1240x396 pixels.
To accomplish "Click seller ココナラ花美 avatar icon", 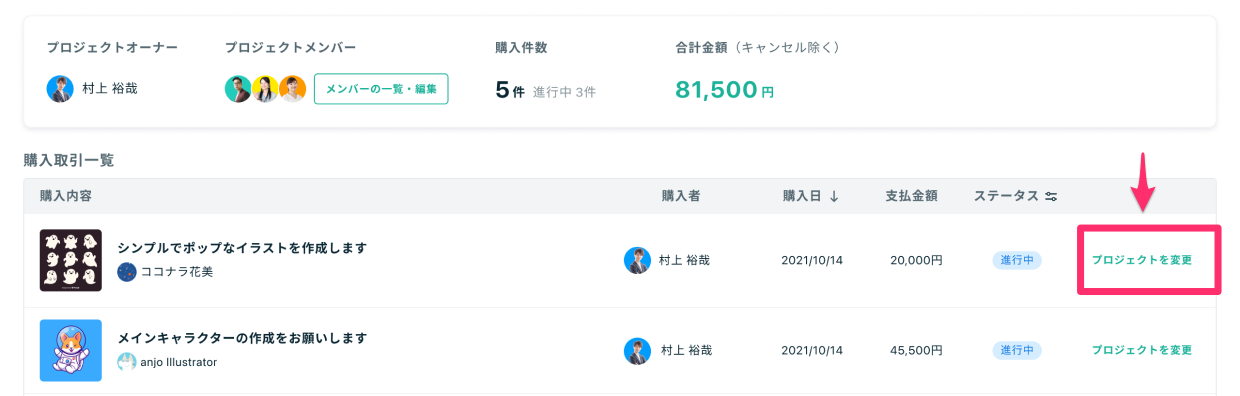I will [x=127, y=271].
